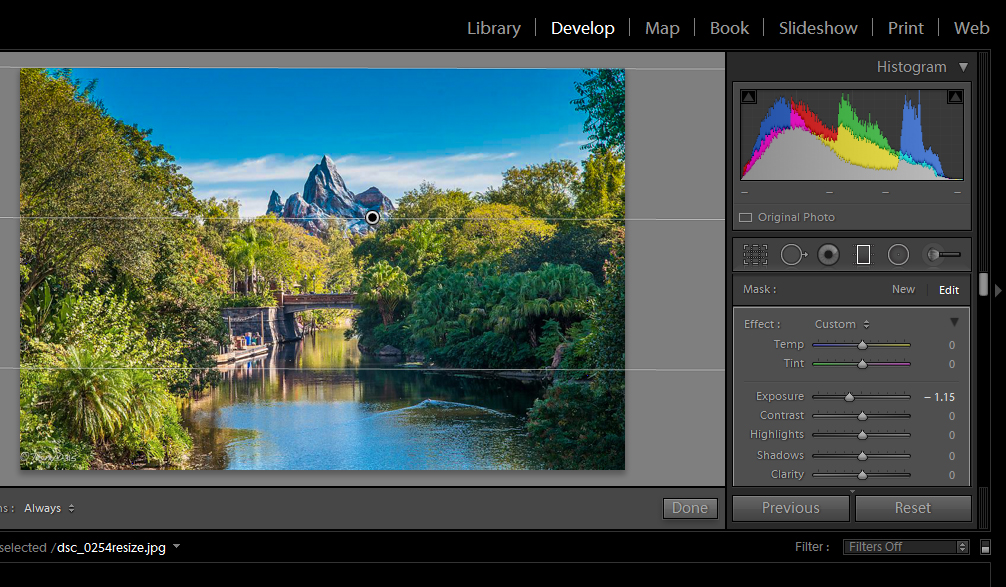Open the Always dropdown in the toolbar

click(x=49, y=508)
